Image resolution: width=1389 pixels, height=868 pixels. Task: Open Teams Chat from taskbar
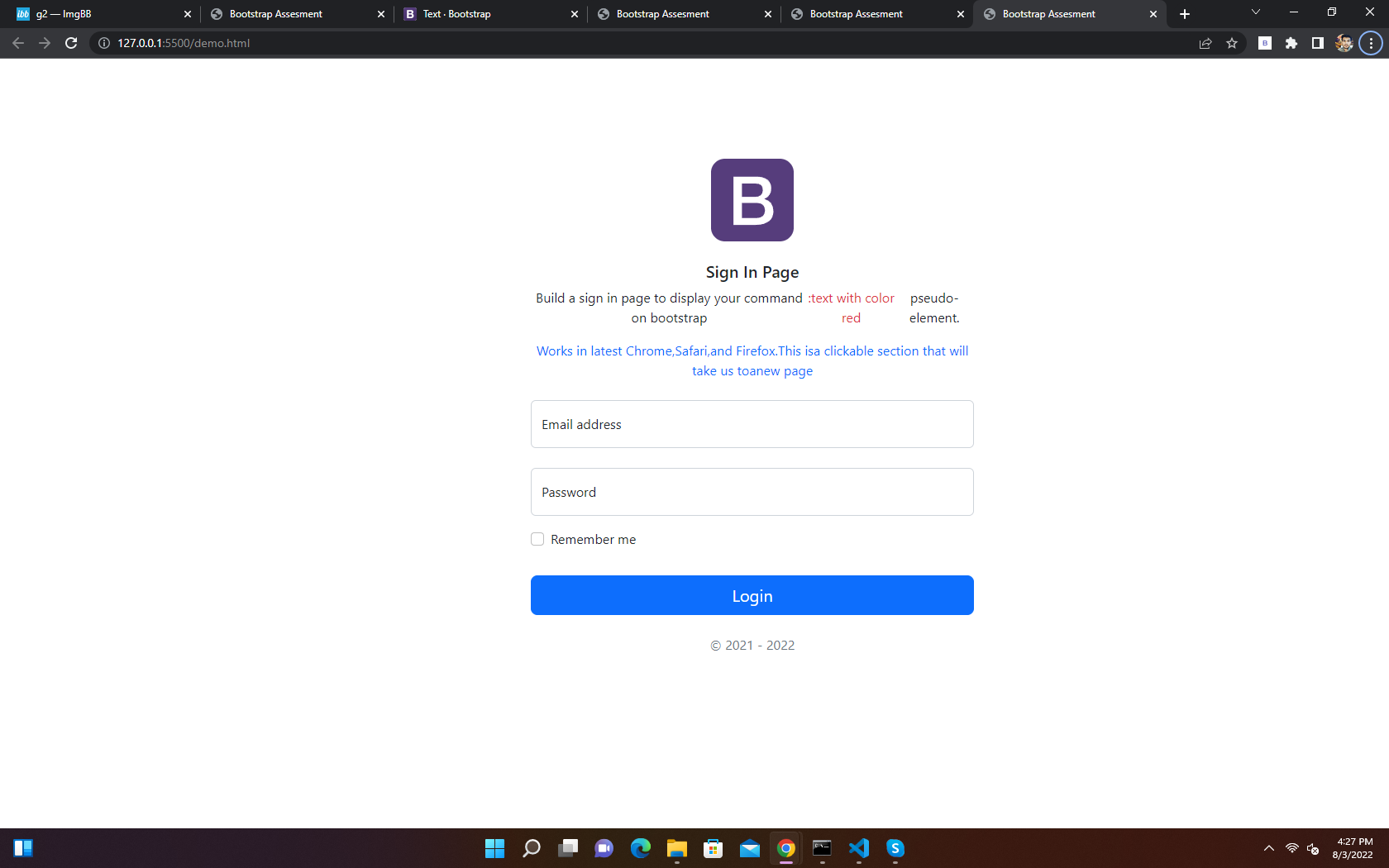(604, 848)
